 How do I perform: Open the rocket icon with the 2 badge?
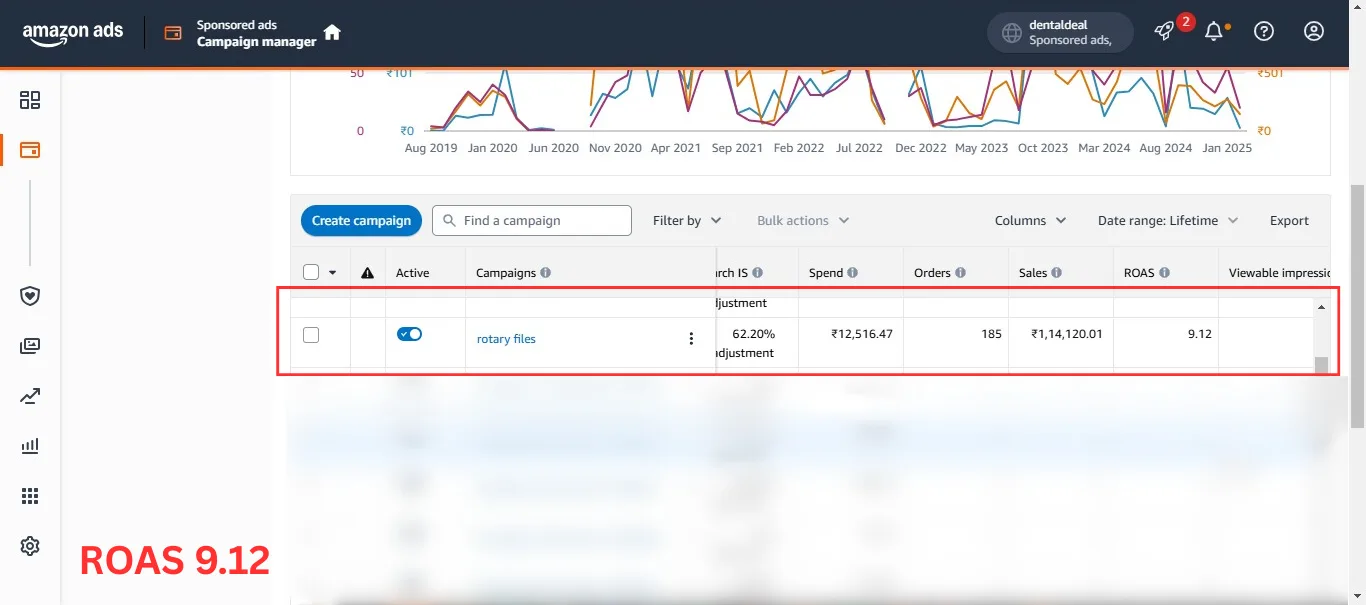pyautogui.click(x=1164, y=32)
